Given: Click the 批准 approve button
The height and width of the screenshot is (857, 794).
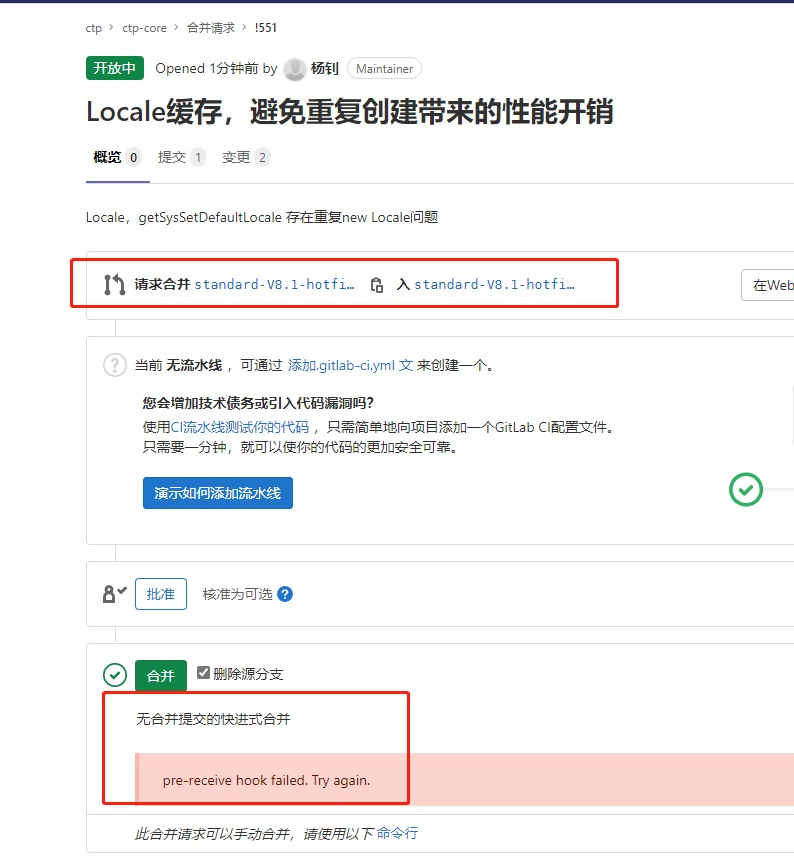Looking at the screenshot, I should tap(161, 594).
